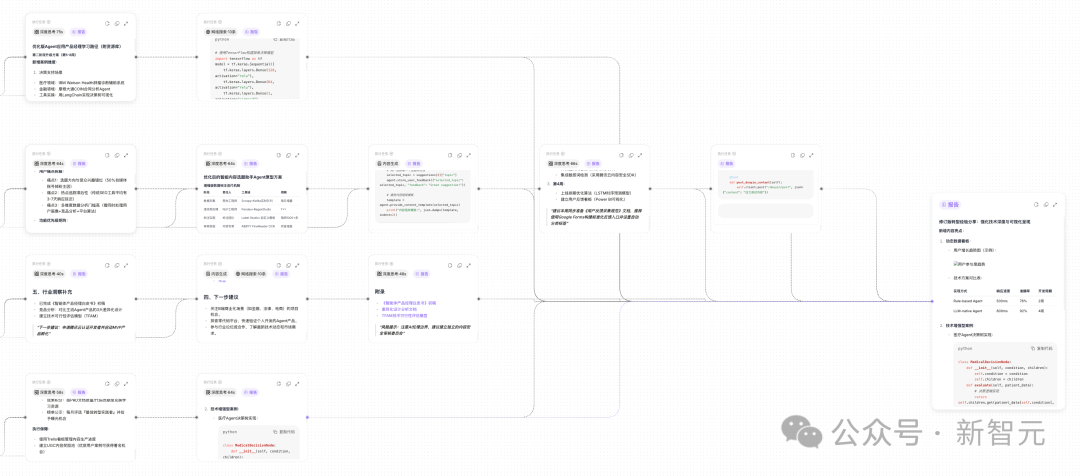Viewport: 1080px width, 476px height.
Task: Regenerate the 下一步建议 card
Action: (278, 265)
